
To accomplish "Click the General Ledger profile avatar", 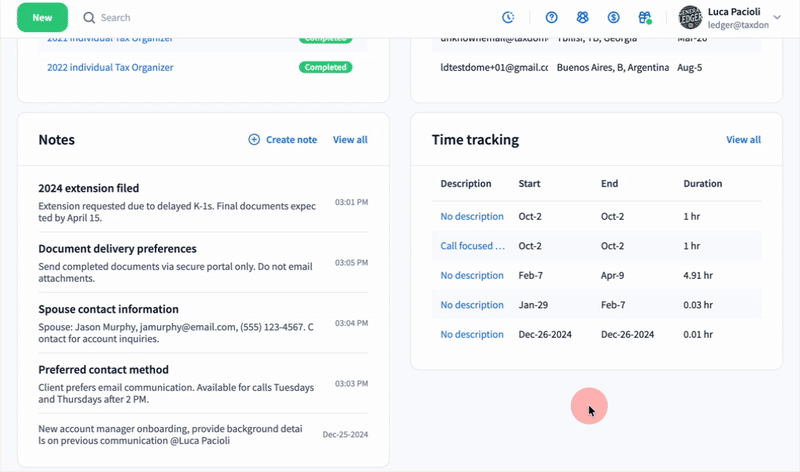I will (691, 18).
